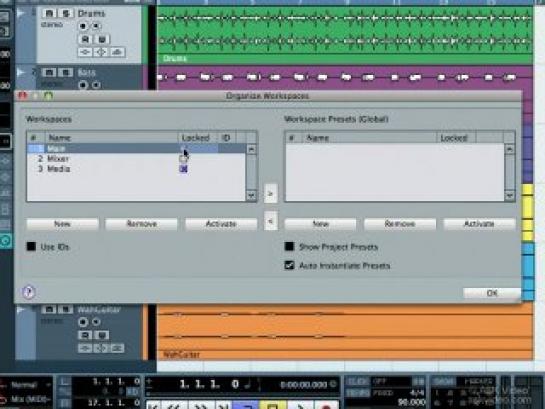
Task: Select the Media workspace row
Action: click(x=136, y=169)
